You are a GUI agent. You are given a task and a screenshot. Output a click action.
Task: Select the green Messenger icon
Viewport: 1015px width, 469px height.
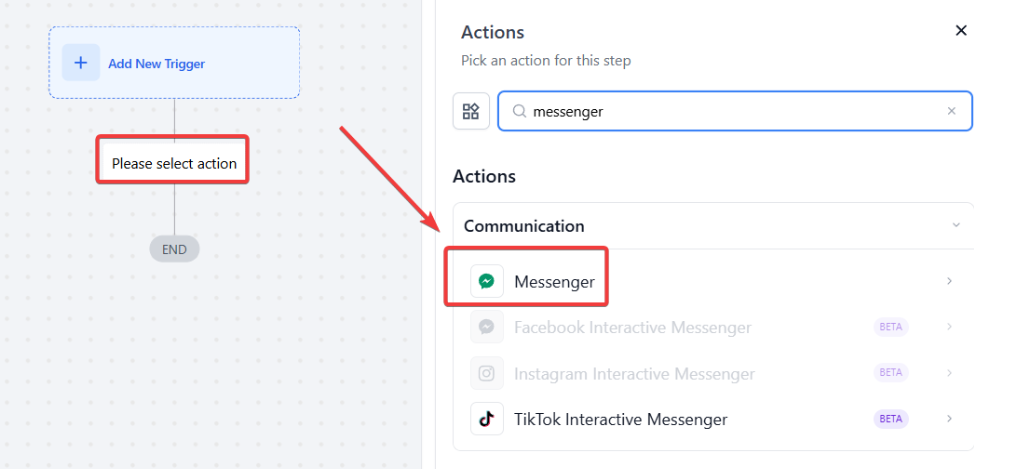486,281
